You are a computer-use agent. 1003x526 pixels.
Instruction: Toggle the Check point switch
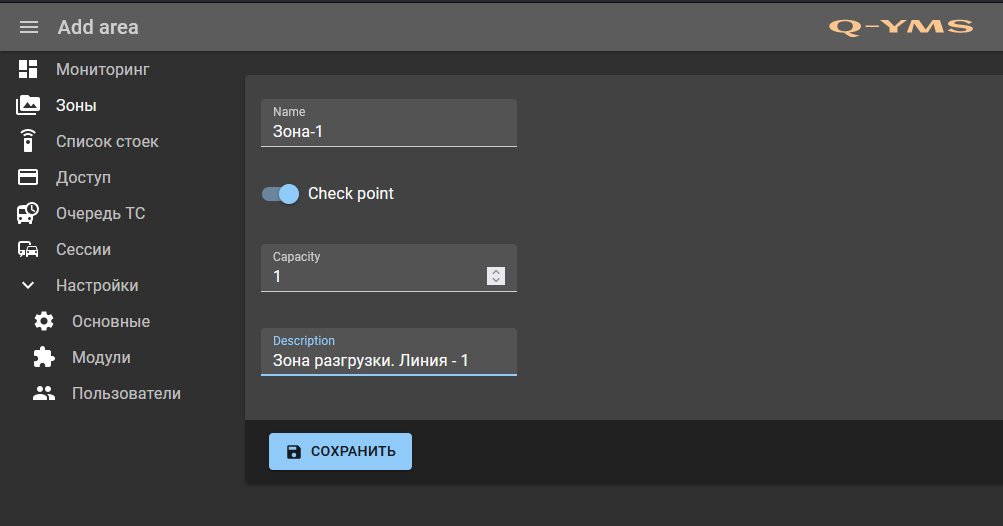280,194
